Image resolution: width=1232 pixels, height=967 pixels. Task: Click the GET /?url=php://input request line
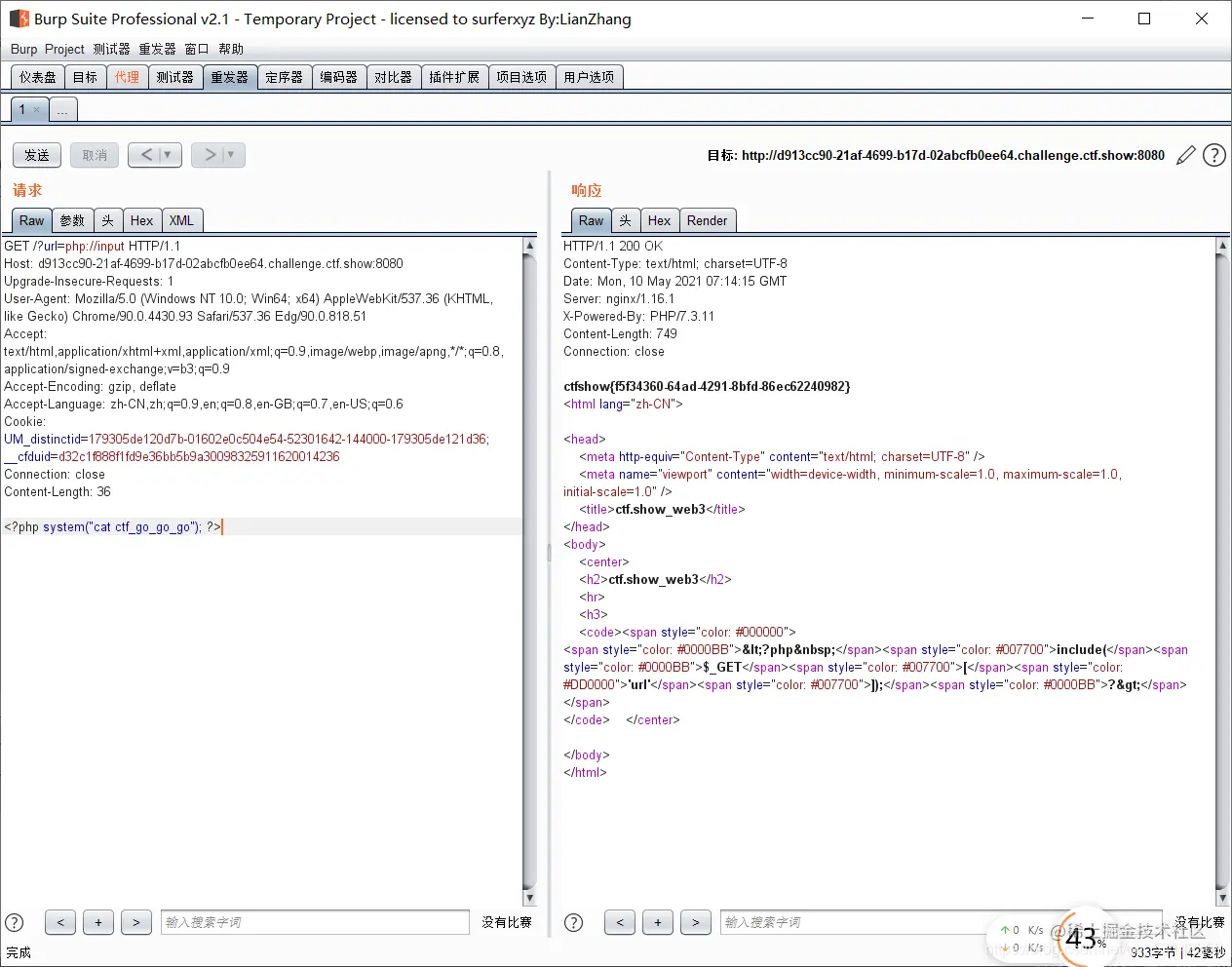(93, 247)
